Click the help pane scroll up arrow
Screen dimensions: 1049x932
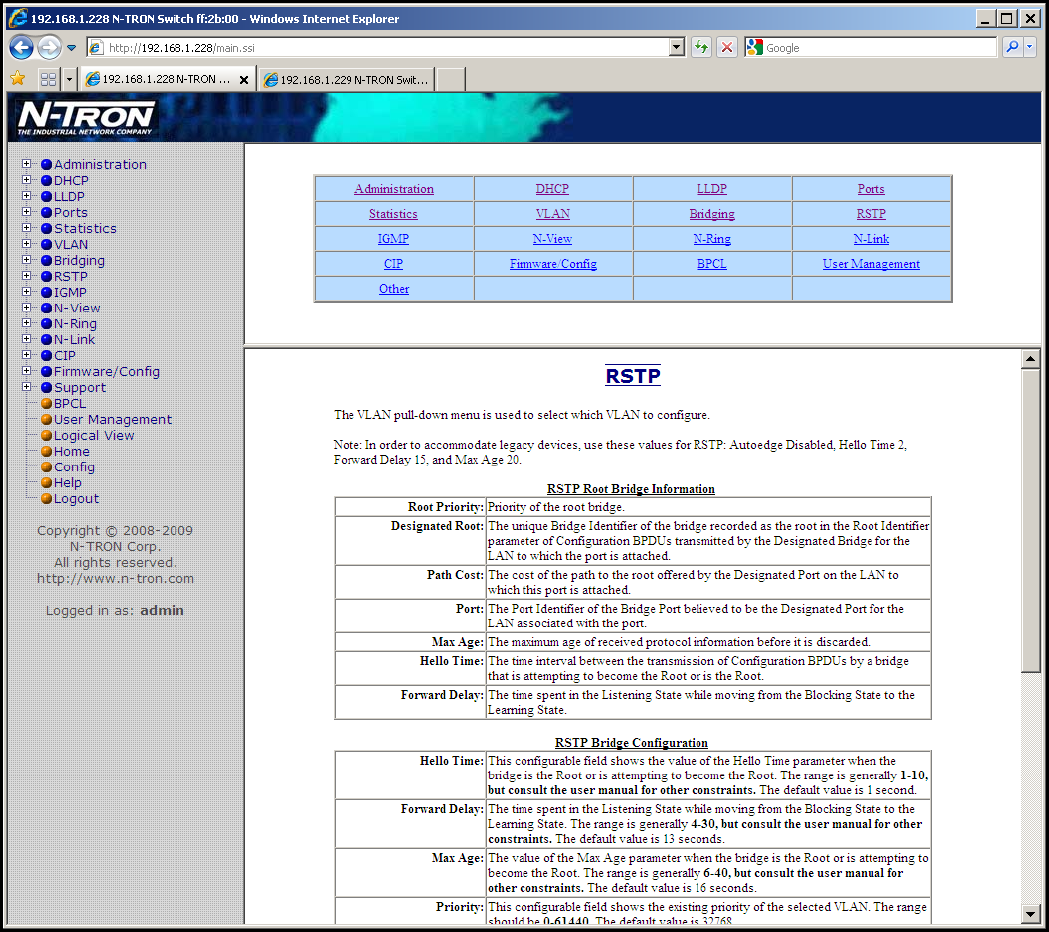tap(1030, 359)
